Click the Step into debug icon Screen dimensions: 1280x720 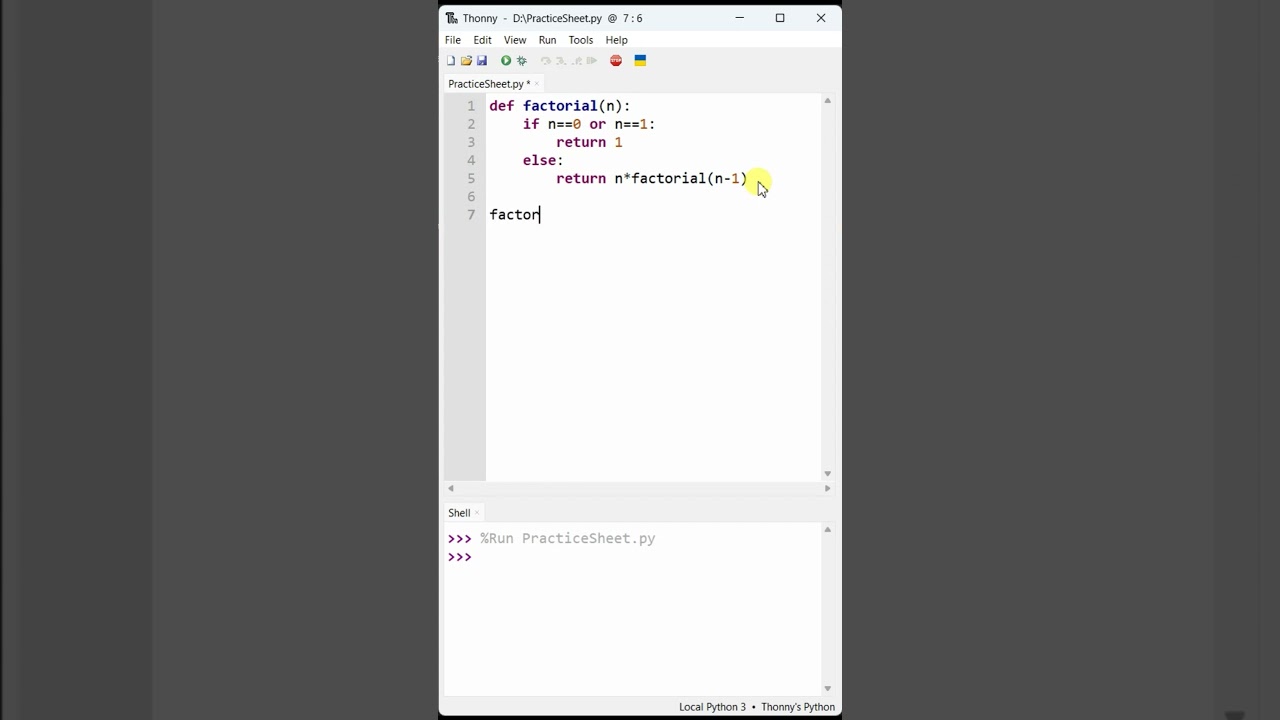(561, 61)
